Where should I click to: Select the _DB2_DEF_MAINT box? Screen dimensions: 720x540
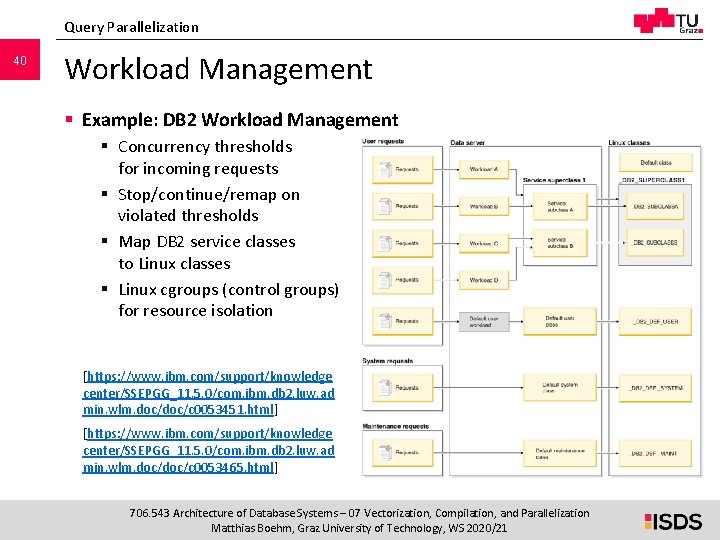[x=655, y=453]
